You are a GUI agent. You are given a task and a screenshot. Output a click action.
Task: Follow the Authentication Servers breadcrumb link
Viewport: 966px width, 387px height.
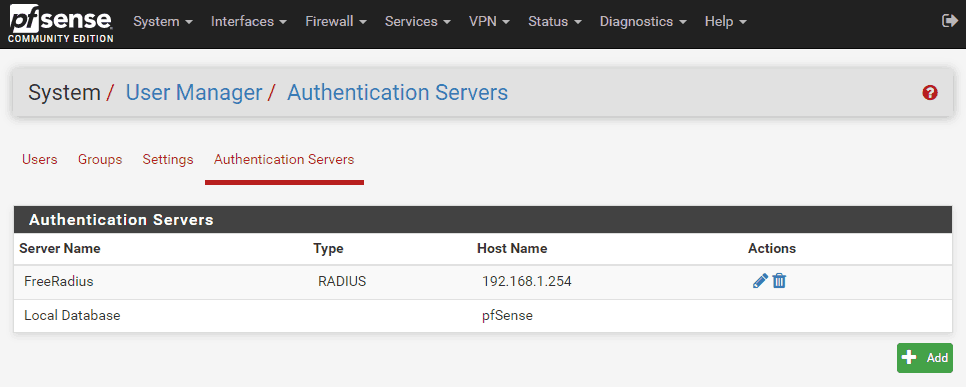pyautogui.click(x=397, y=92)
